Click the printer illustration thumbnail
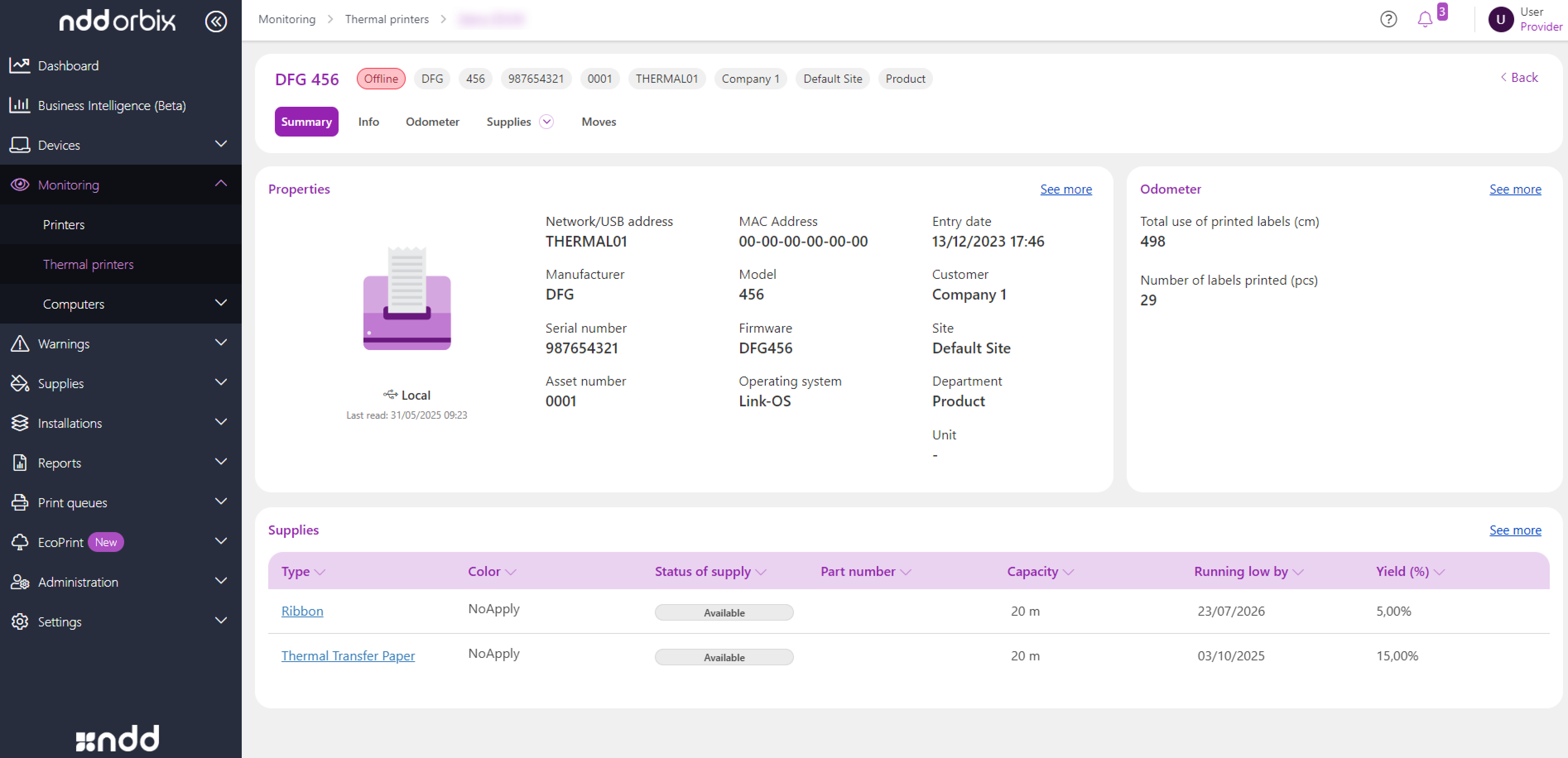The width and height of the screenshot is (1568, 758). [406, 299]
